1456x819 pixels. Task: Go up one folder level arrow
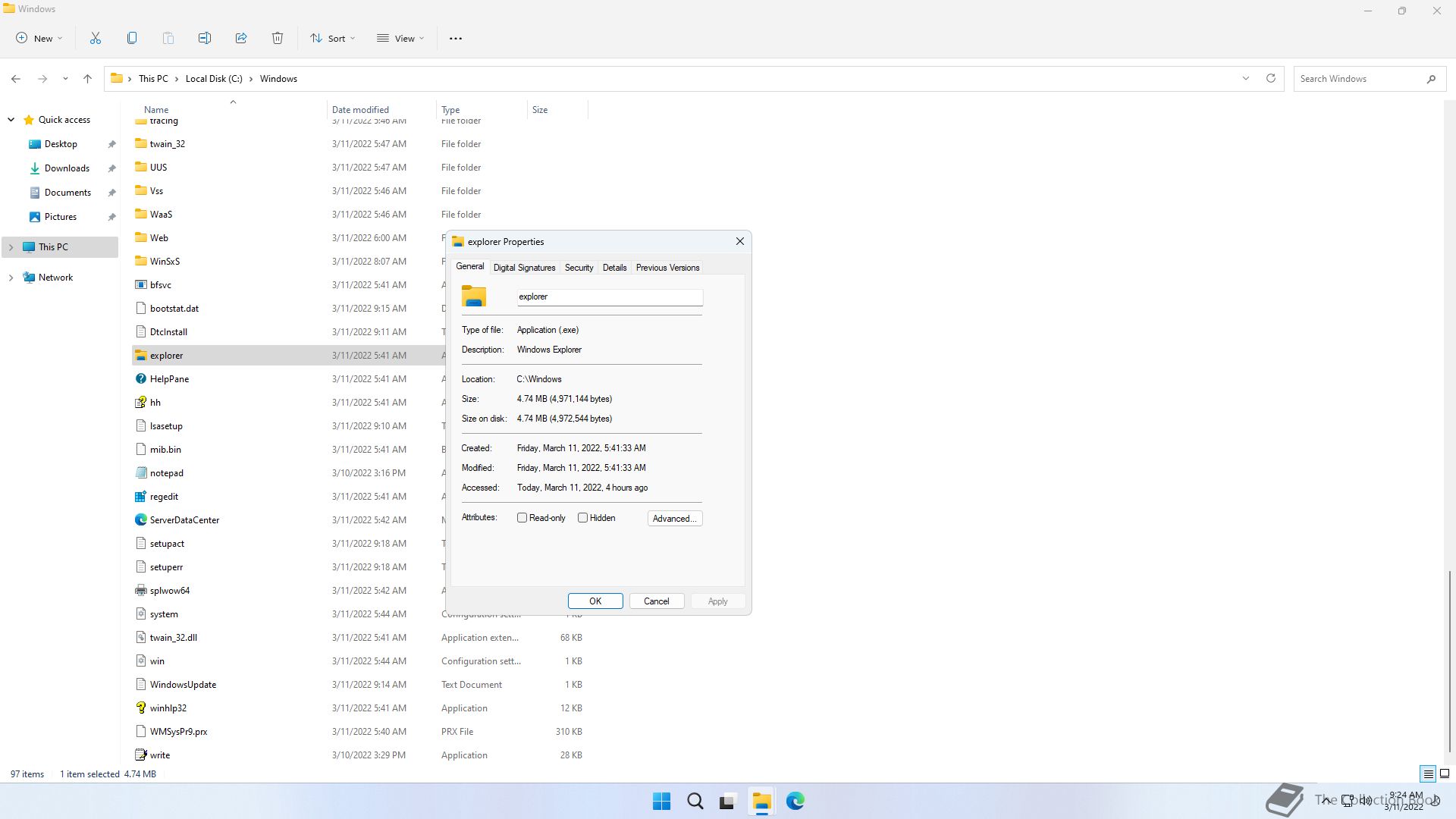(87, 78)
